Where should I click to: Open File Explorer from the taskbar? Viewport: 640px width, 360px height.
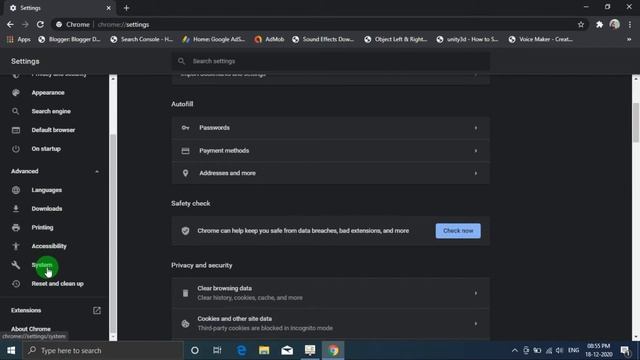264,350
